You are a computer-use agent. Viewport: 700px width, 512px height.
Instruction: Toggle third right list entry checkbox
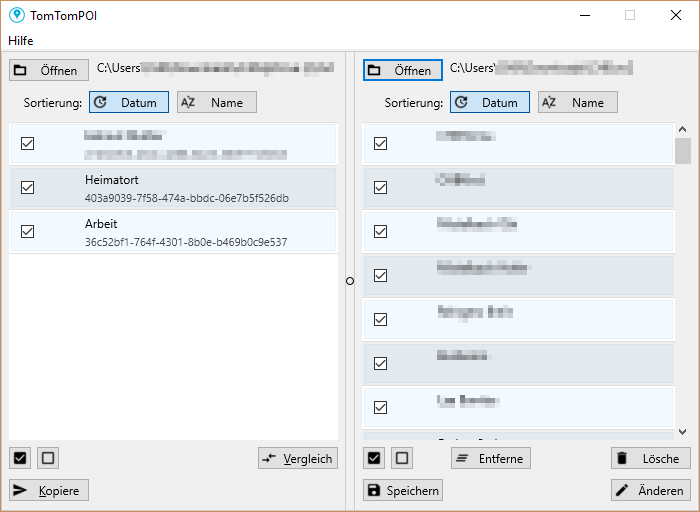(x=380, y=231)
